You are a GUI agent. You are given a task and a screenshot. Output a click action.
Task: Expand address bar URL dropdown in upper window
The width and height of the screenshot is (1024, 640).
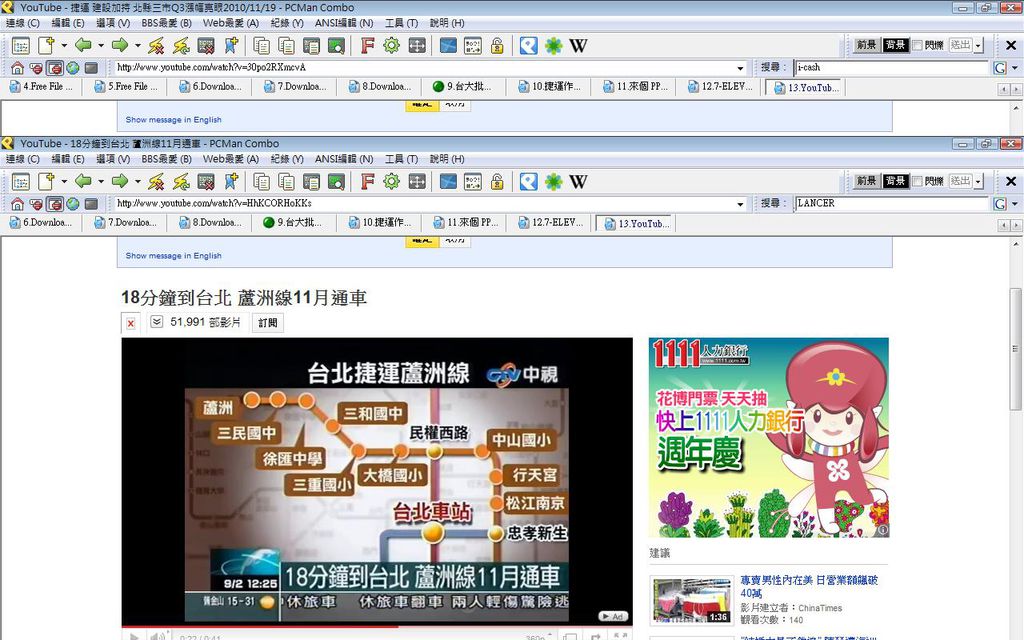pyautogui.click(x=740, y=68)
